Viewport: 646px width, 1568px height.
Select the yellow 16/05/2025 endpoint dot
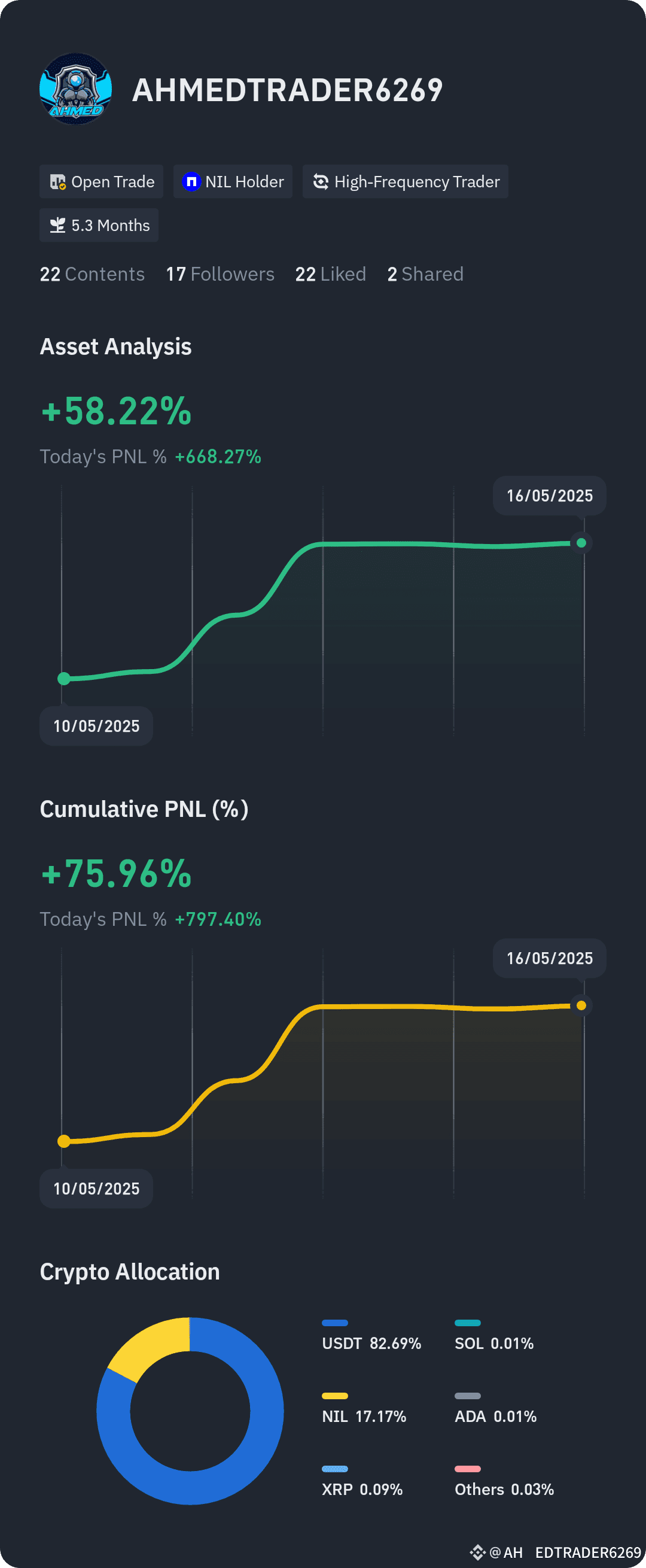coord(581,1005)
